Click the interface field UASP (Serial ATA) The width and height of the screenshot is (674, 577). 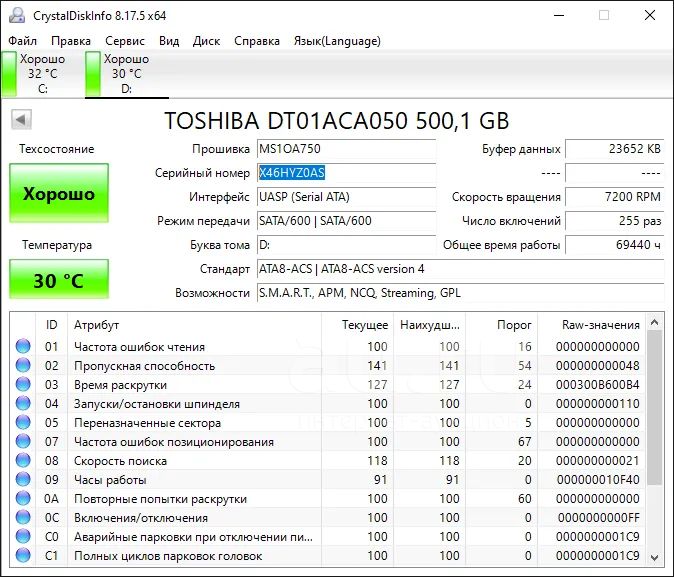pyautogui.click(x=346, y=197)
